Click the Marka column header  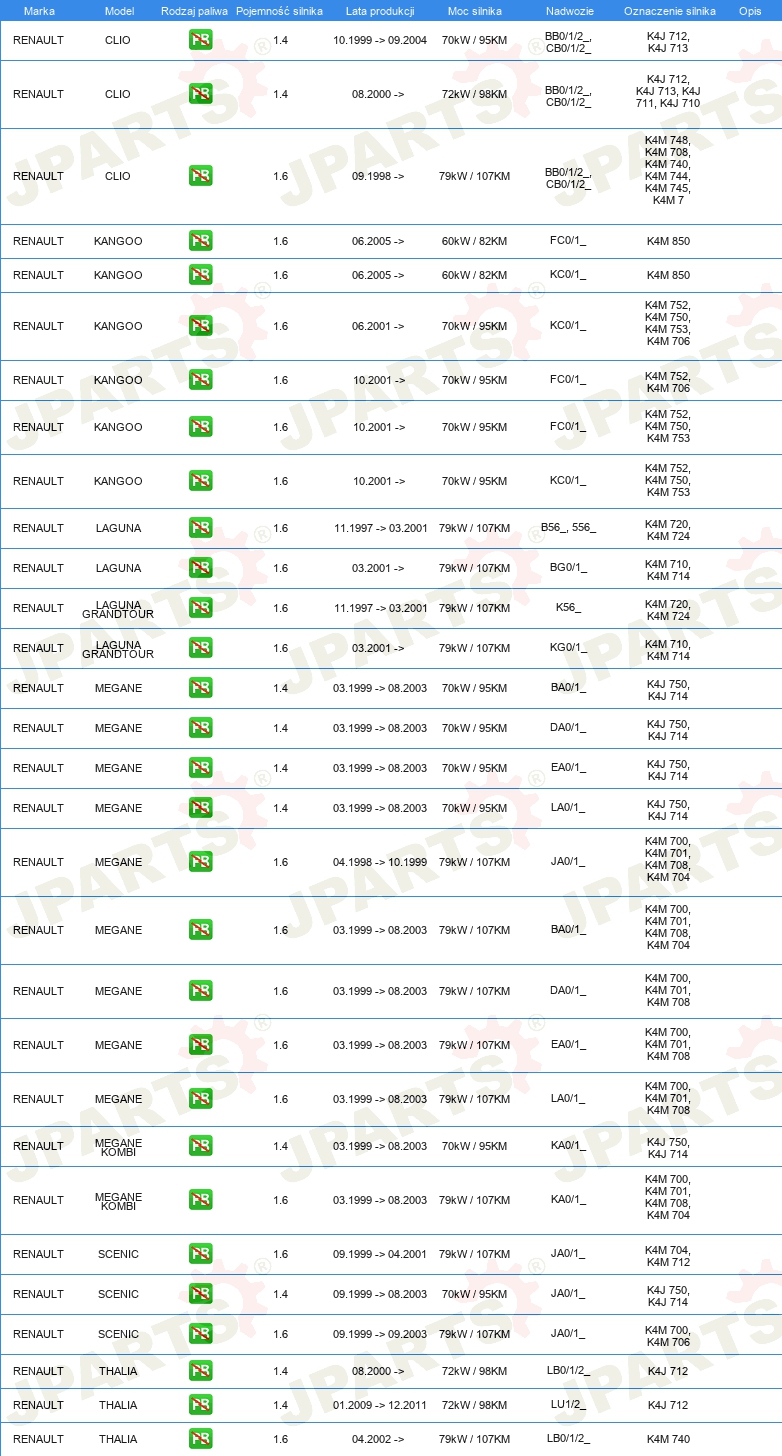pyautogui.click(x=39, y=11)
